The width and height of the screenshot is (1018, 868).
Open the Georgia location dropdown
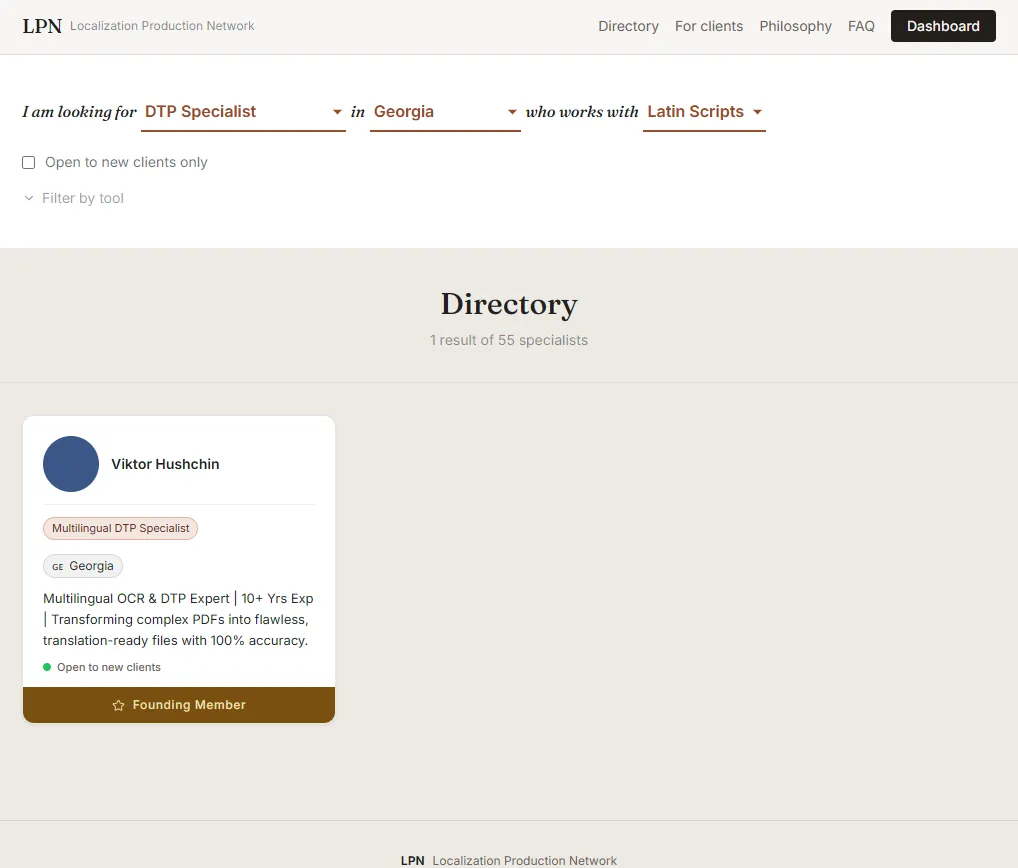445,112
